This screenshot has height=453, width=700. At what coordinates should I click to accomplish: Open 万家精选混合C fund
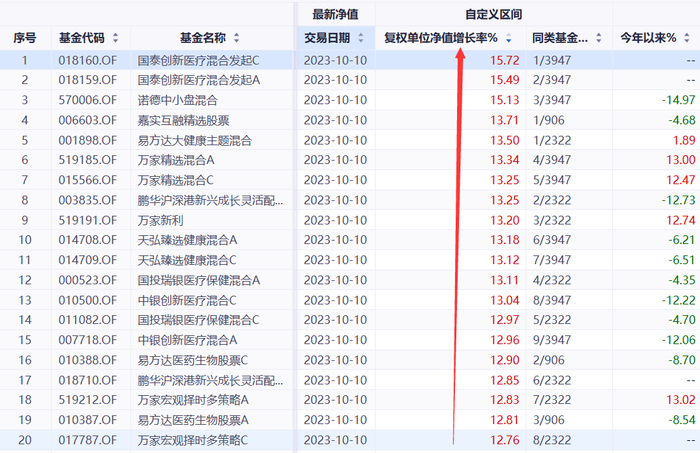(x=175, y=180)
